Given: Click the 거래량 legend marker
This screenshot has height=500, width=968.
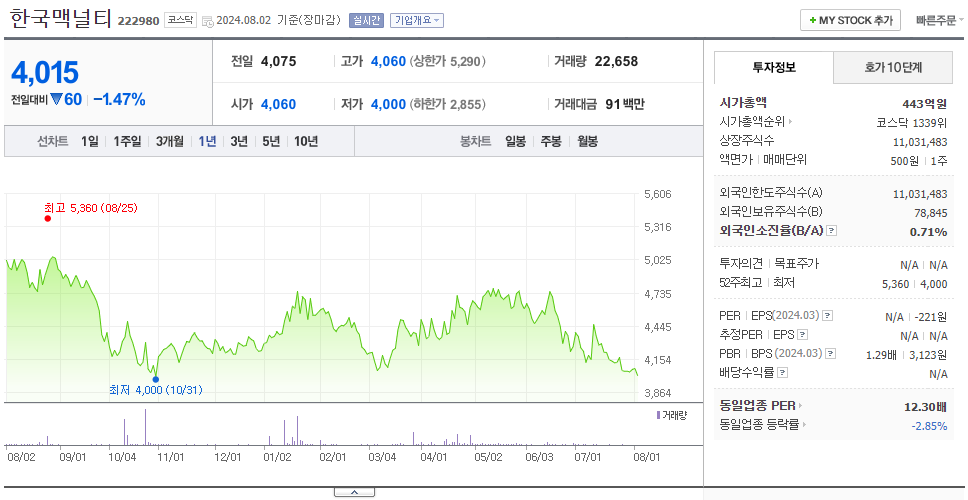Looking at the screenshot, I should [658, 415].
